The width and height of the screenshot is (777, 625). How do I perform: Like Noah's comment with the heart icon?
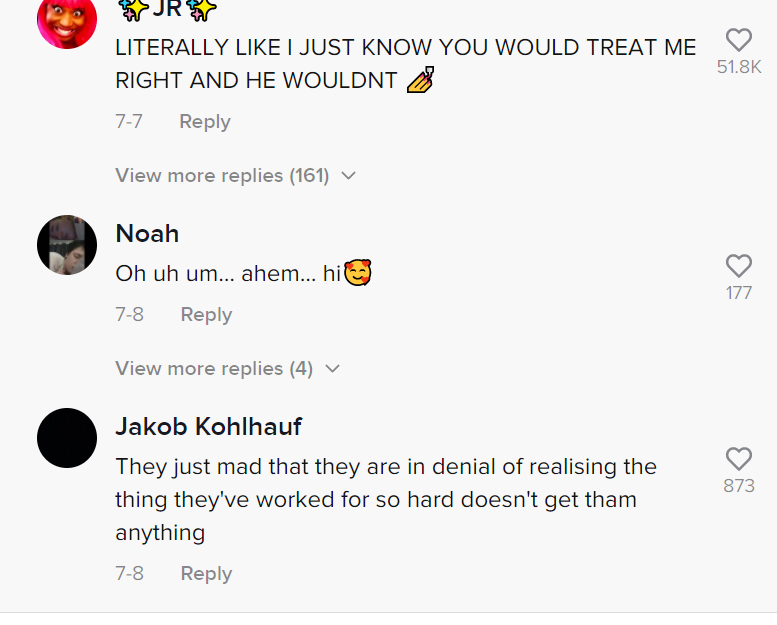point(739,266)
